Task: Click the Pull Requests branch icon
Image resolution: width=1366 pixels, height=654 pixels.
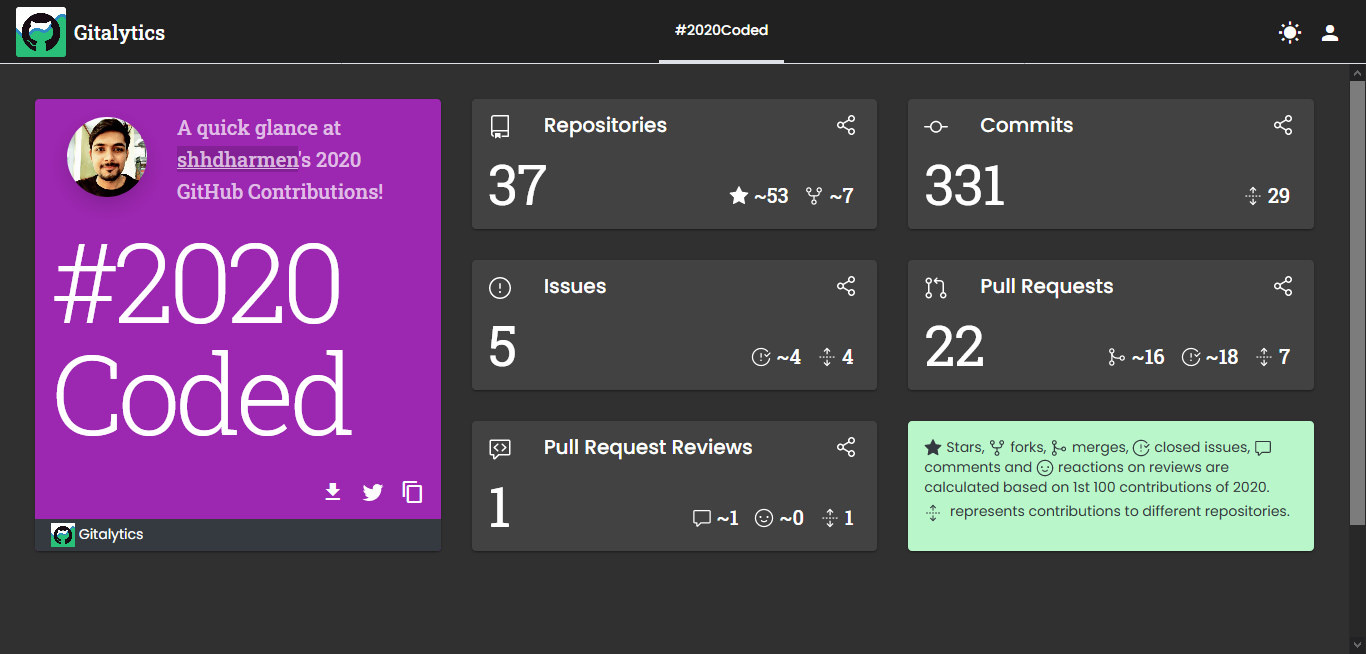Action: (x=936, y=288)
